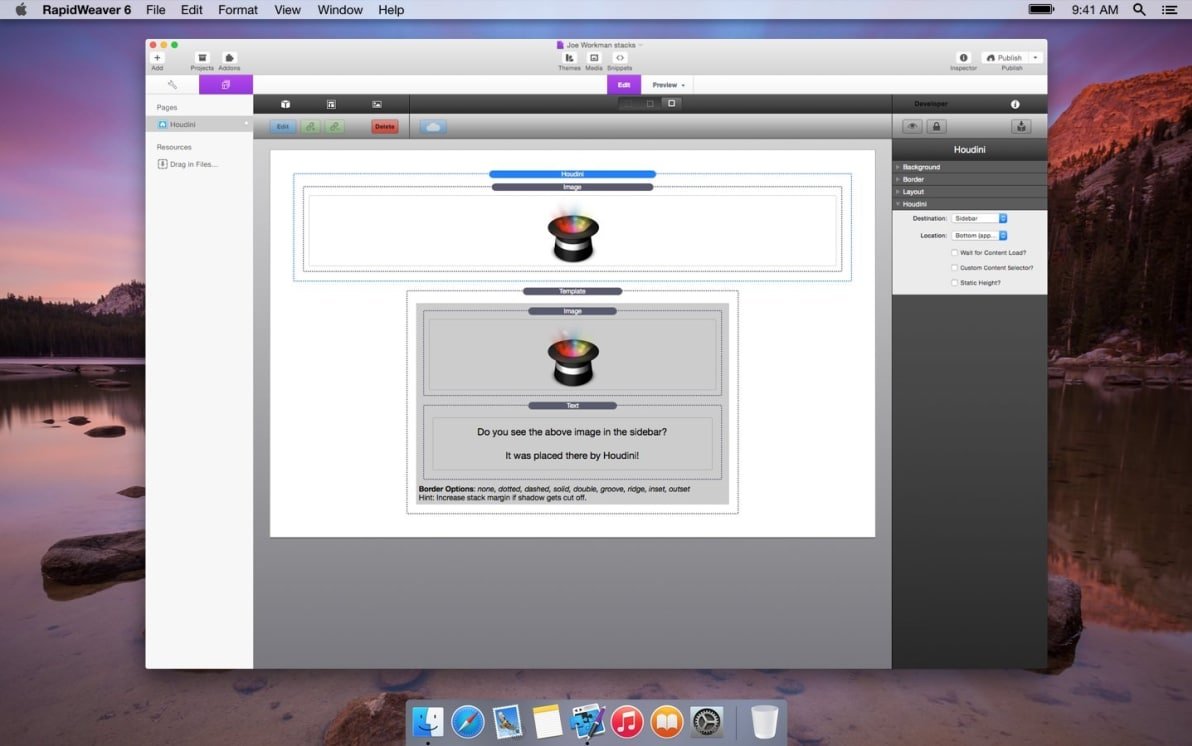The image size is (1192, 746).
Task: Select the Houdini page in sidebar
Action: 183,125
